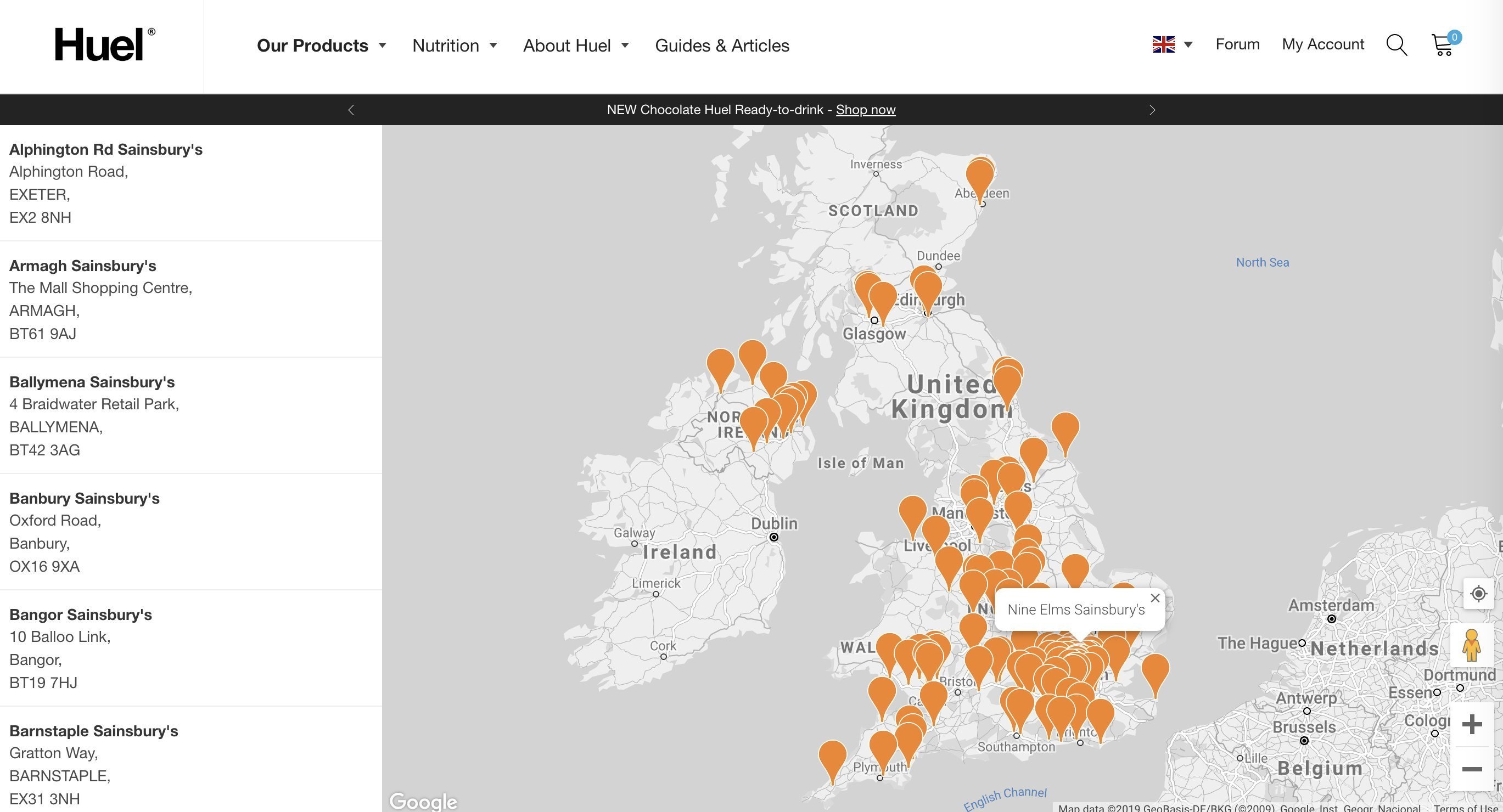Select Armagh Sainsbury's store entry
Screen dimensions: 1503x812
pyautogui.click(x=191, y=299)
